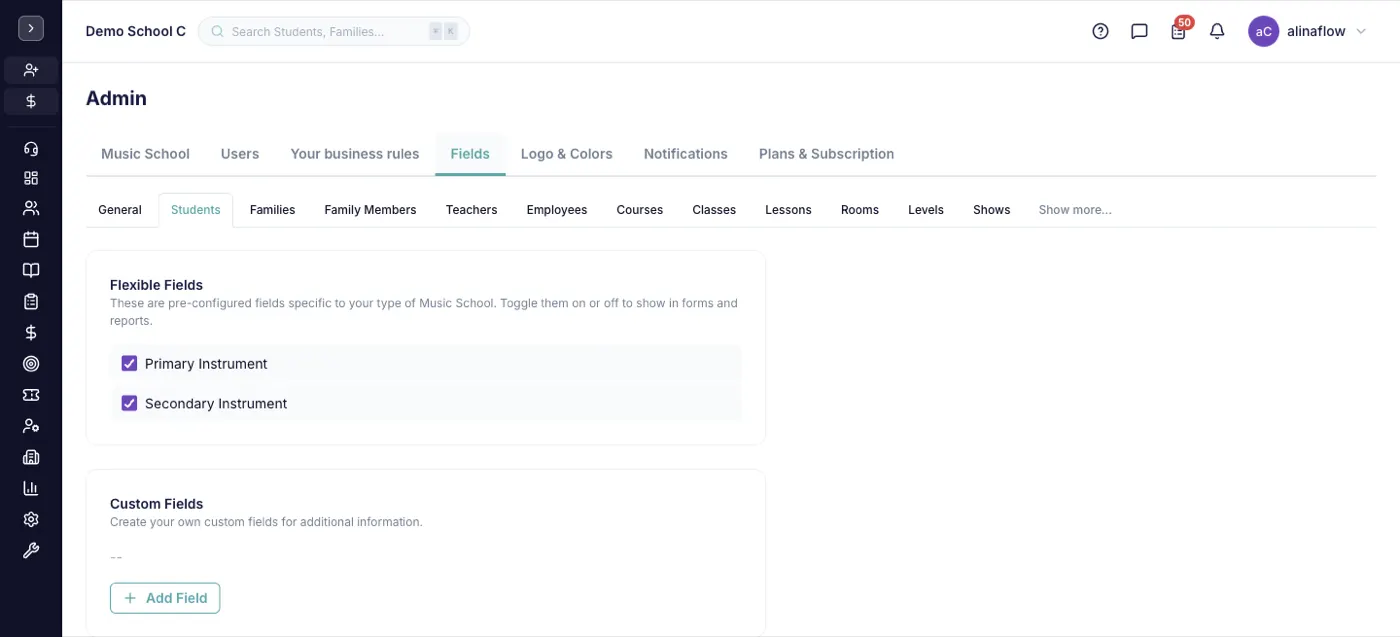Click the magnifier icon in search box
The width and height of the screenshot is (1400, 637).
tap(217, 31)
